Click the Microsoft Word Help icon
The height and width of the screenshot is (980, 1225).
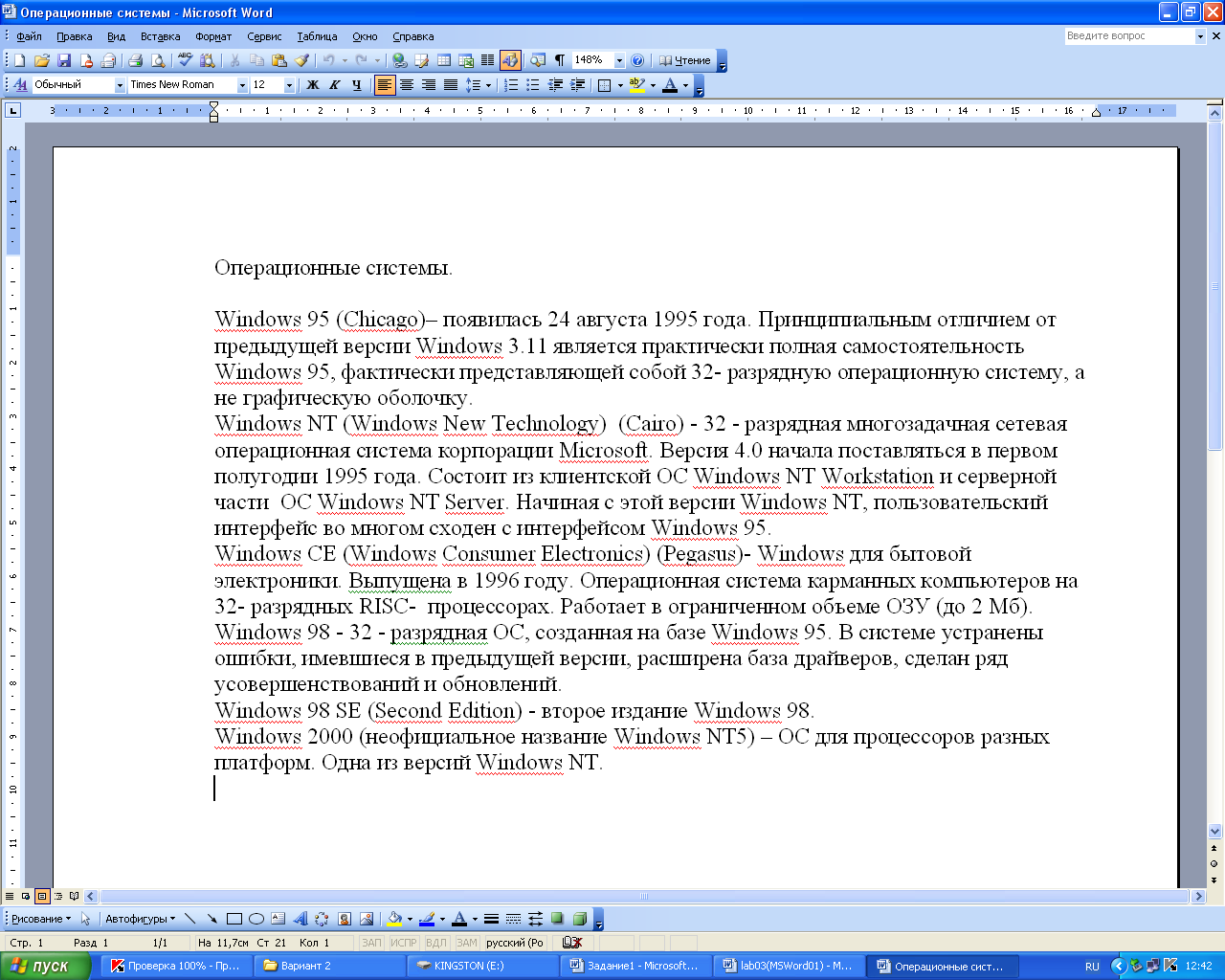coord(637,60)
